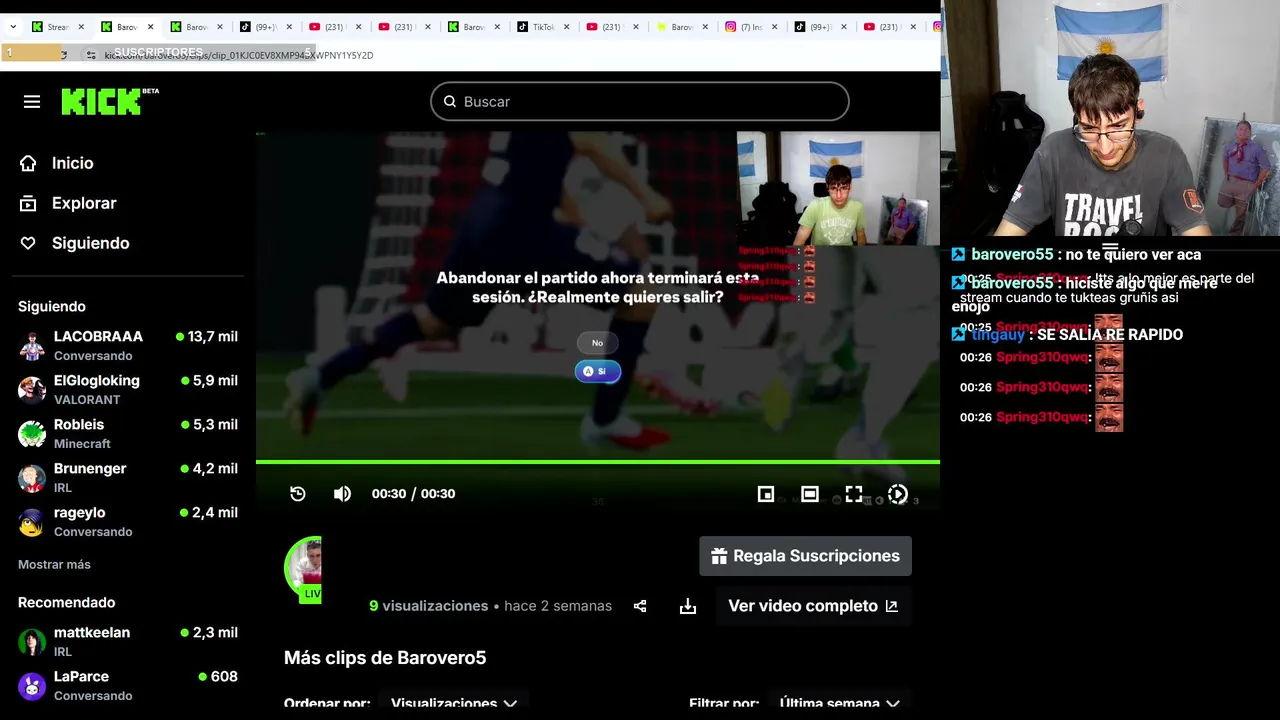Screen dimensions: 1280x720
Task: Click mattkeelan's channel avatar
Action: [32, 642]
